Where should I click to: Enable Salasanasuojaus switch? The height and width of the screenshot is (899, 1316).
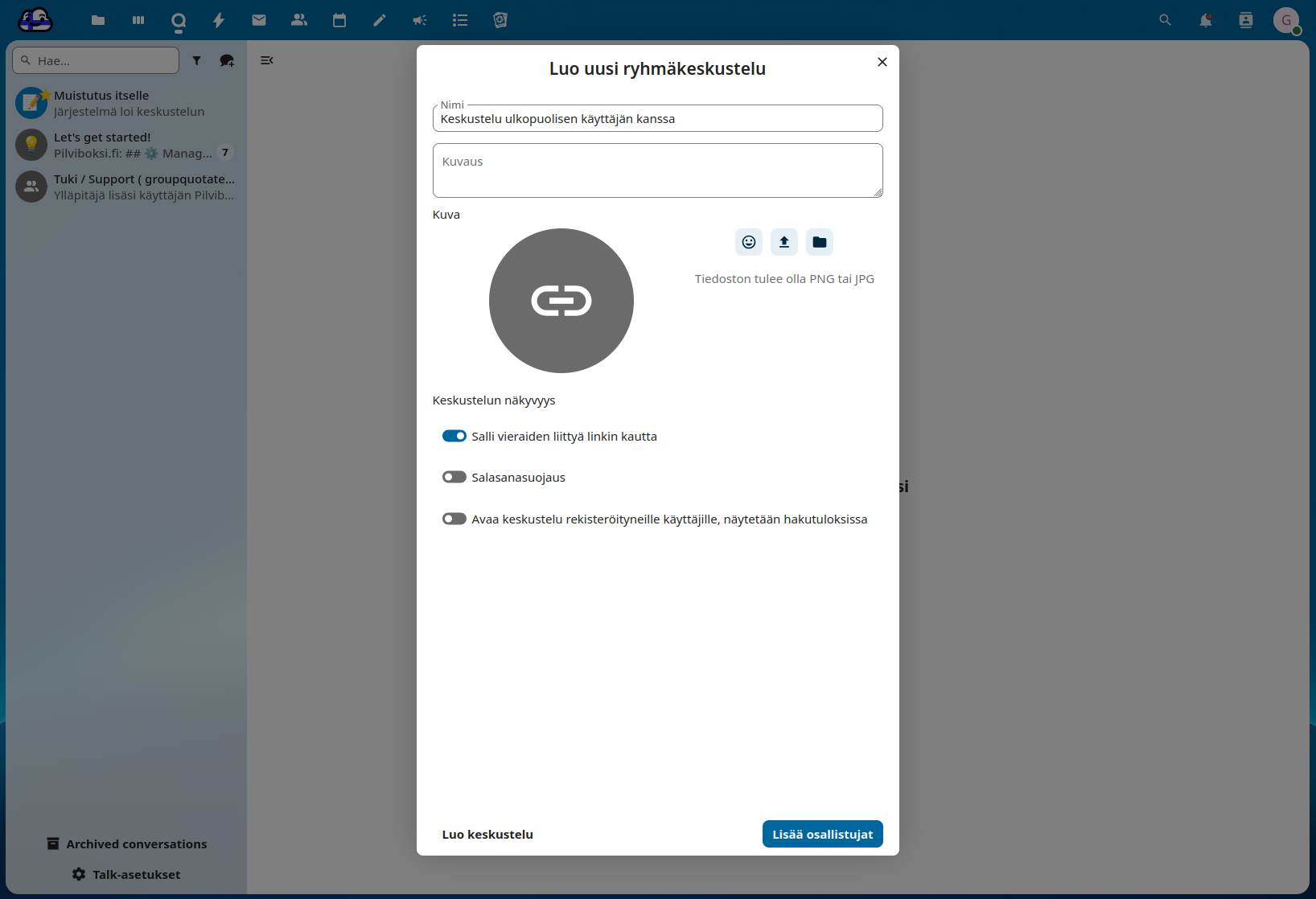coord(454,477)
